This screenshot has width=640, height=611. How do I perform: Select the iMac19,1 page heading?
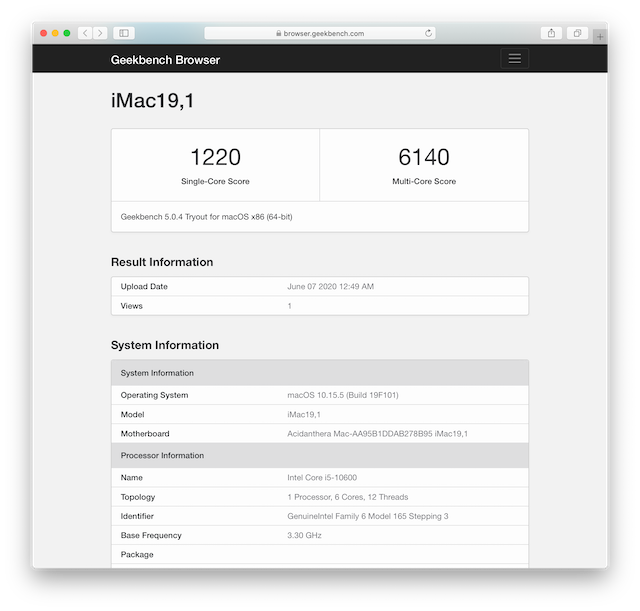point(152,101)
